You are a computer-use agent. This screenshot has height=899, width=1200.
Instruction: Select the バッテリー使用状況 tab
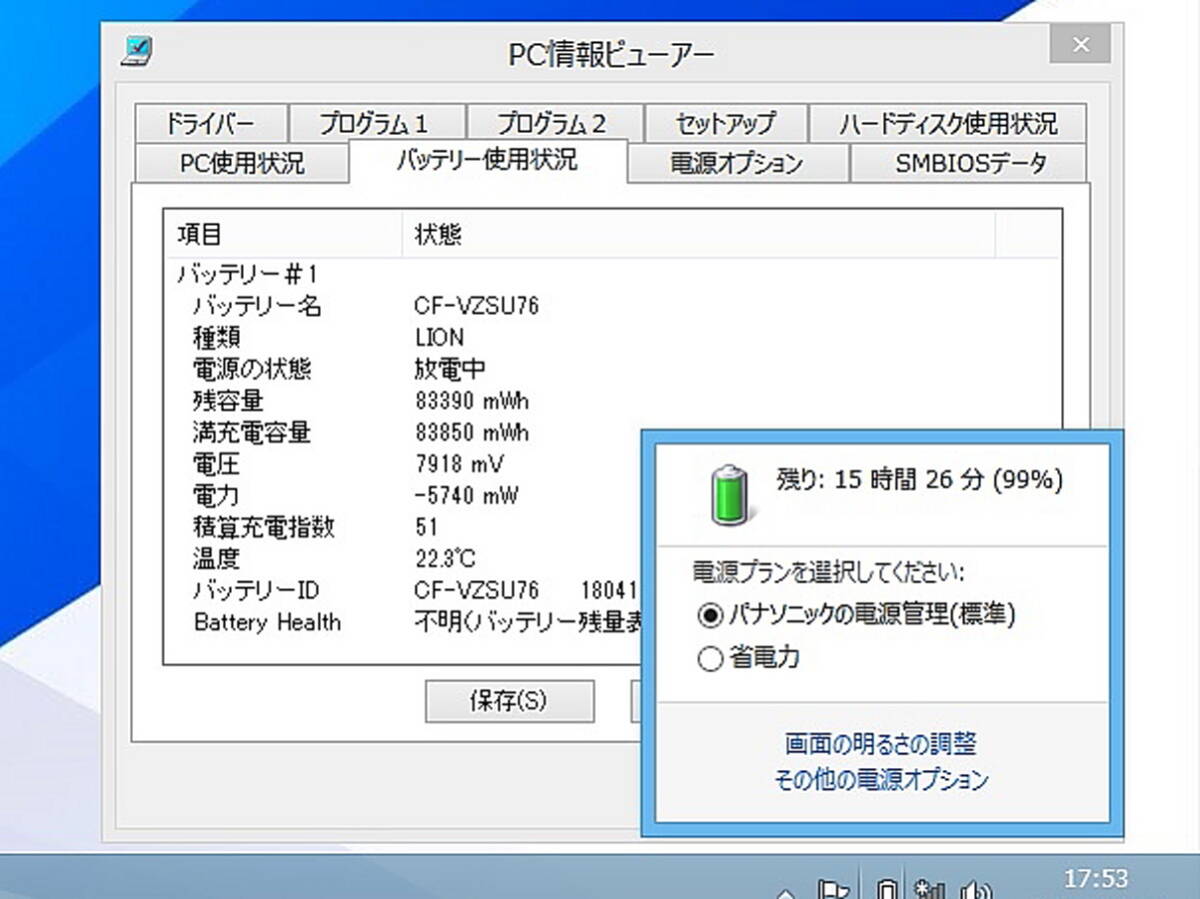tap(487, 160)
